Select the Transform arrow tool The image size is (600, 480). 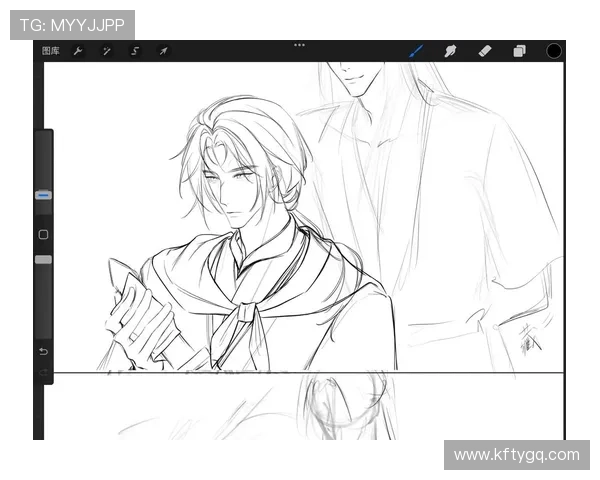163,51
